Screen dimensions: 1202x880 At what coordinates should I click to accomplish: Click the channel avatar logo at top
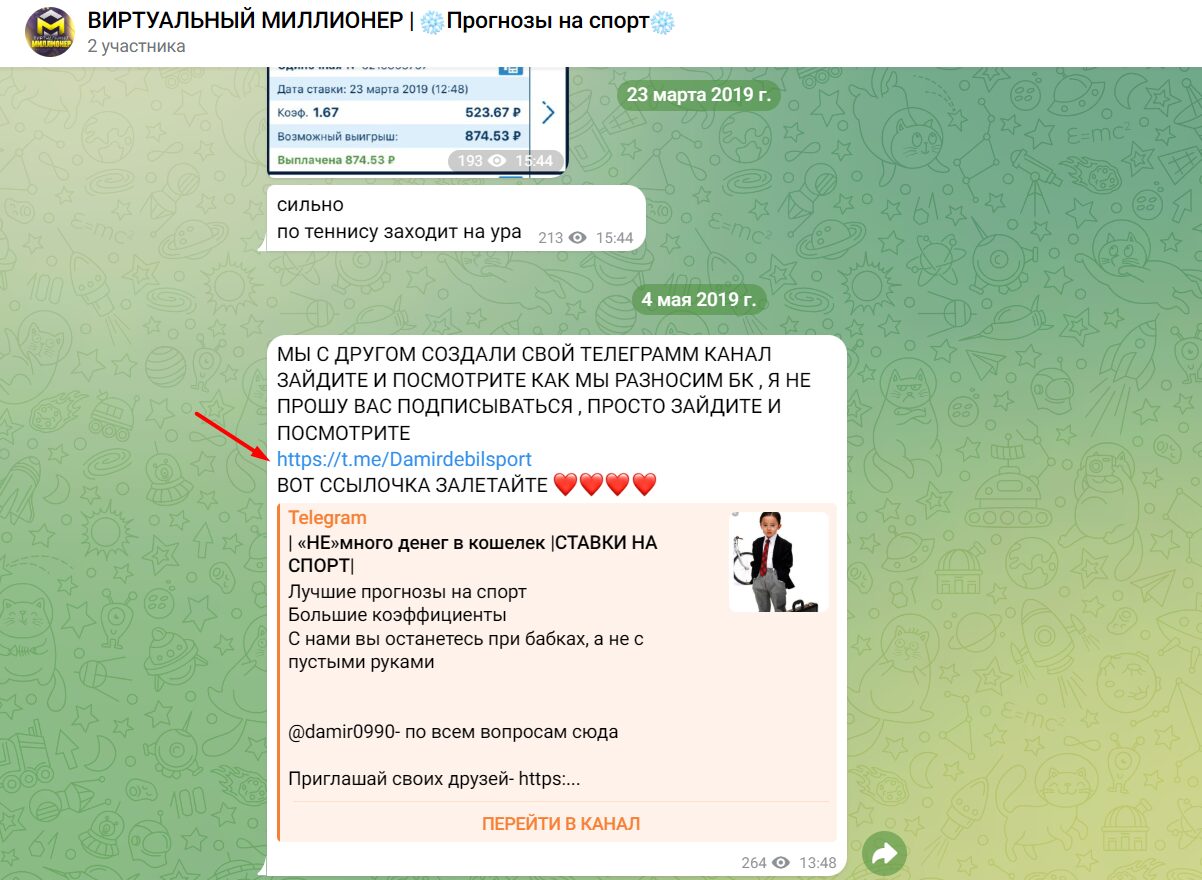(x=50, y=32)
